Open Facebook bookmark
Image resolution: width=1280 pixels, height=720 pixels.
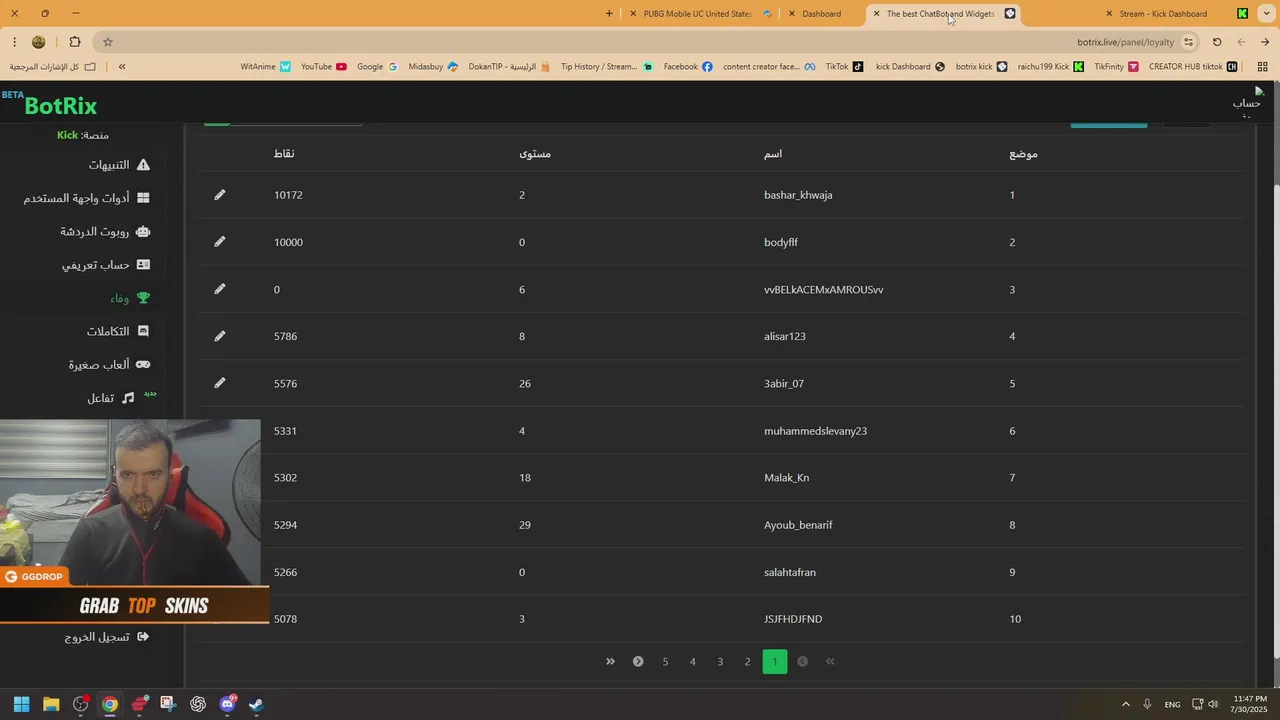(x=688, y=67)
